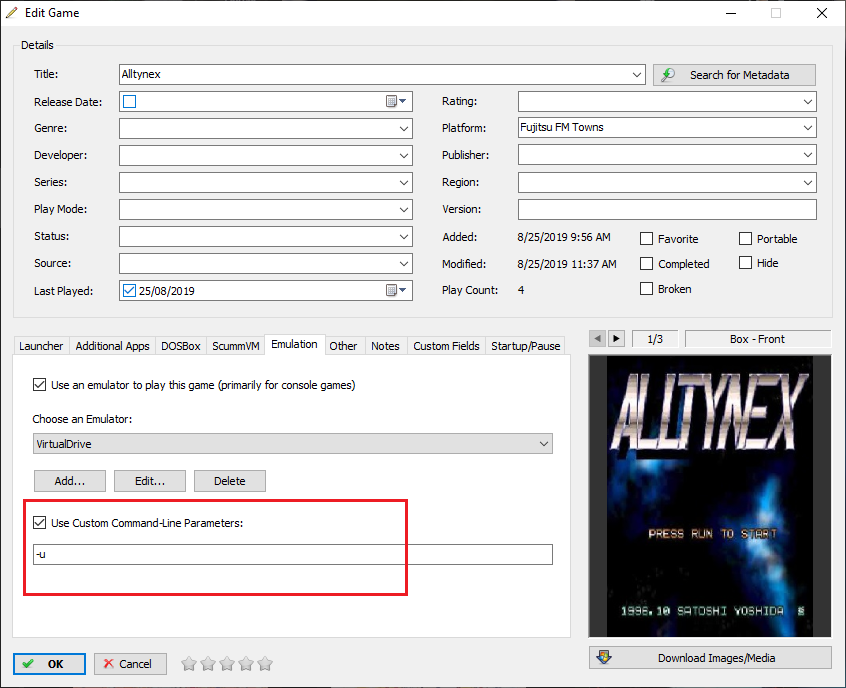Switch to the Launcher tab
This screenshot has height=688, width=846.
coord(41,346)
